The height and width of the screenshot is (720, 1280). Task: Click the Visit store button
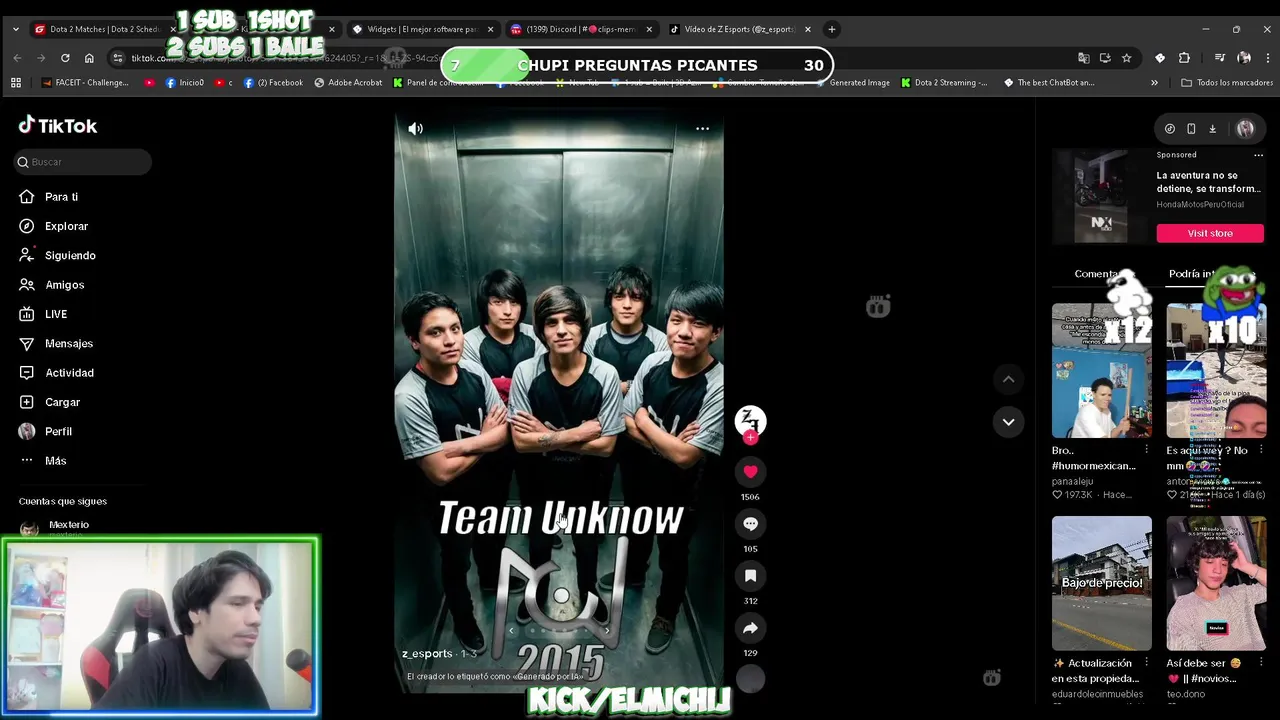[x=1210, y=233]
